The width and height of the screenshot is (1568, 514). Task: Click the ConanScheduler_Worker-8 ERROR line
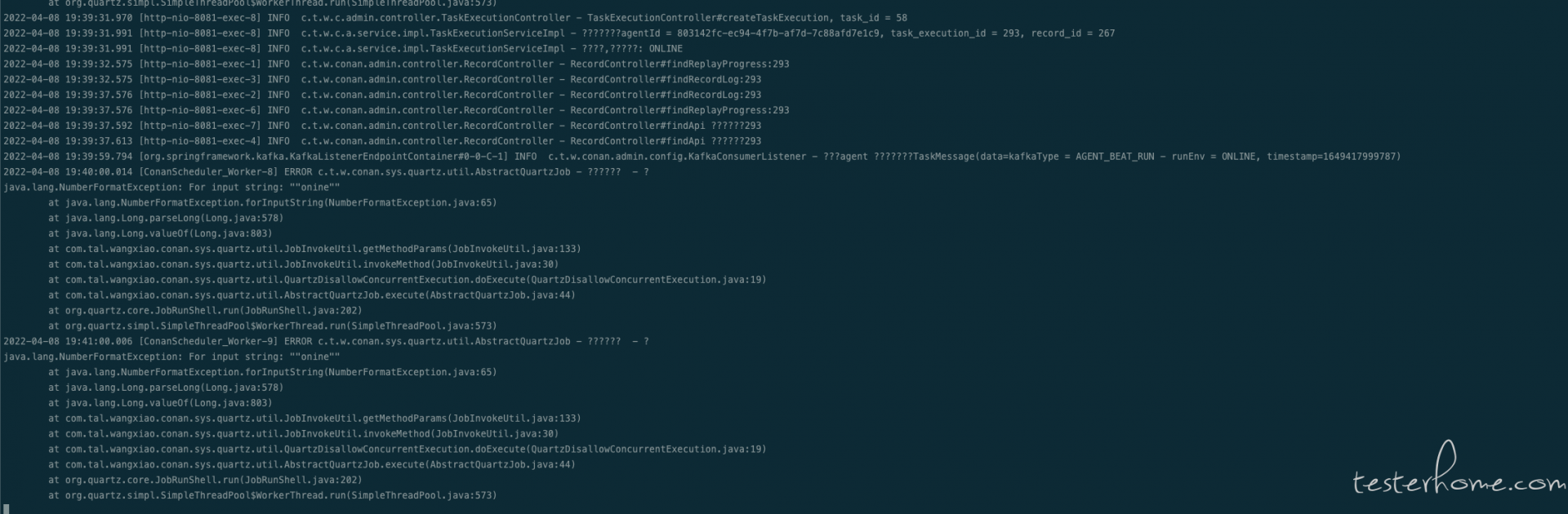pyautogui.click(x=326, y=172)
